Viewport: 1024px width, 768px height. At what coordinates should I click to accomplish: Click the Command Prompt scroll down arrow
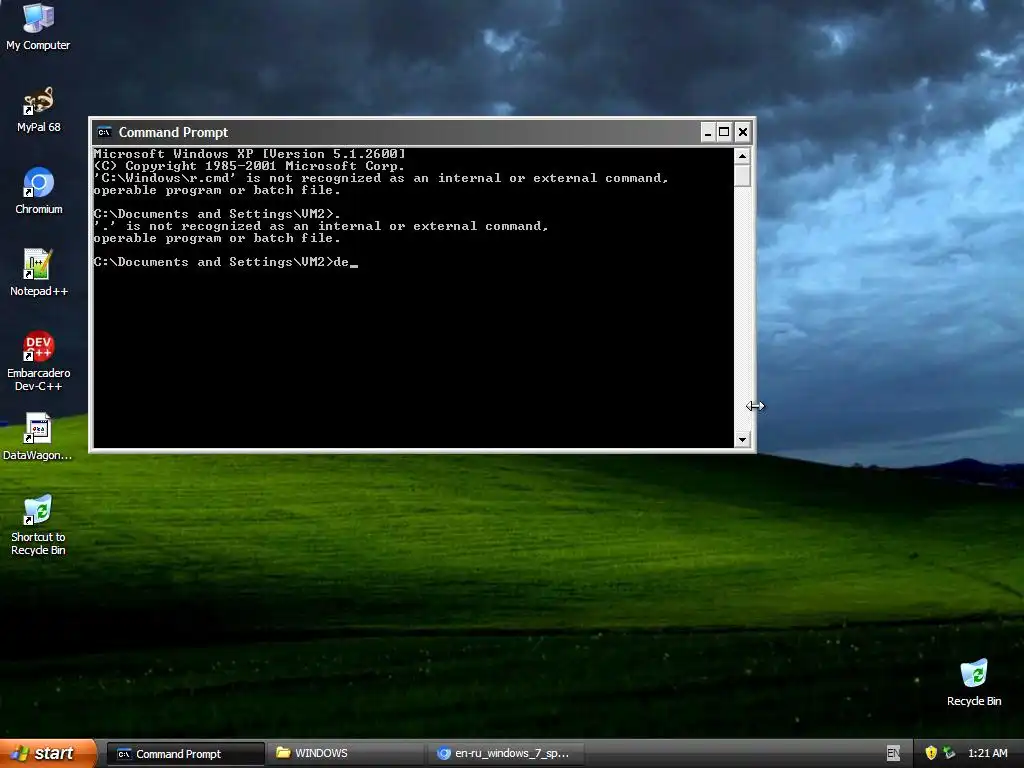click(x=742, y=440)
